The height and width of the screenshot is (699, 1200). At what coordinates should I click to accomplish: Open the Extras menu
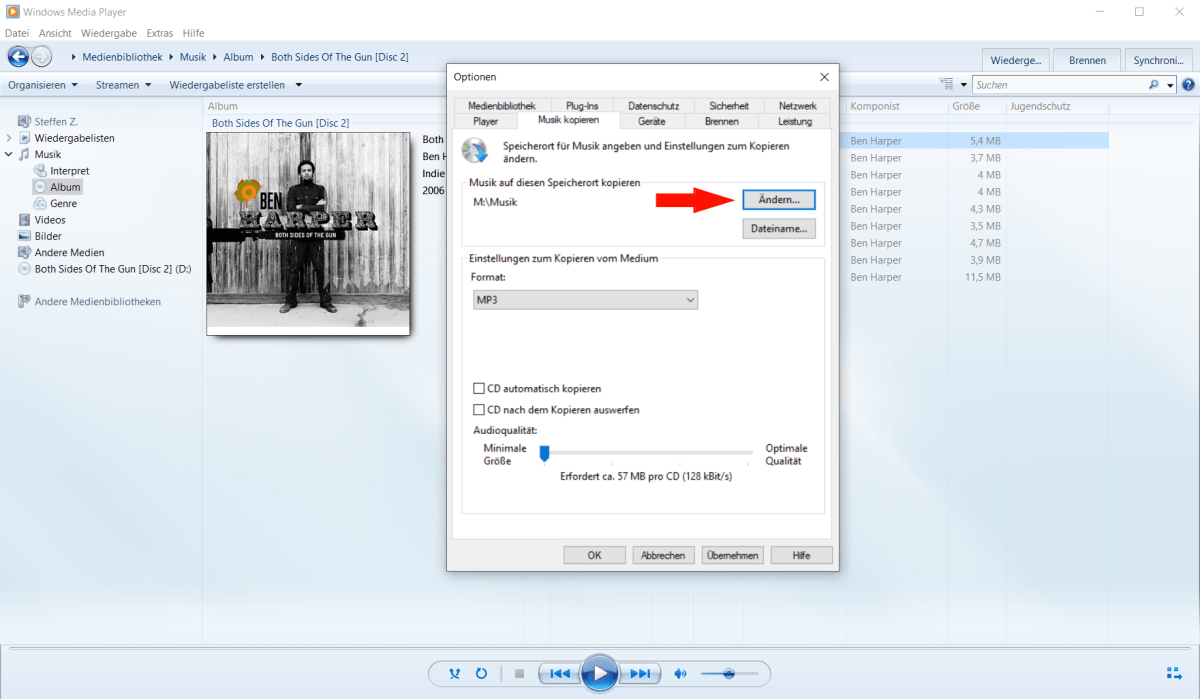[x=160, y=33]
